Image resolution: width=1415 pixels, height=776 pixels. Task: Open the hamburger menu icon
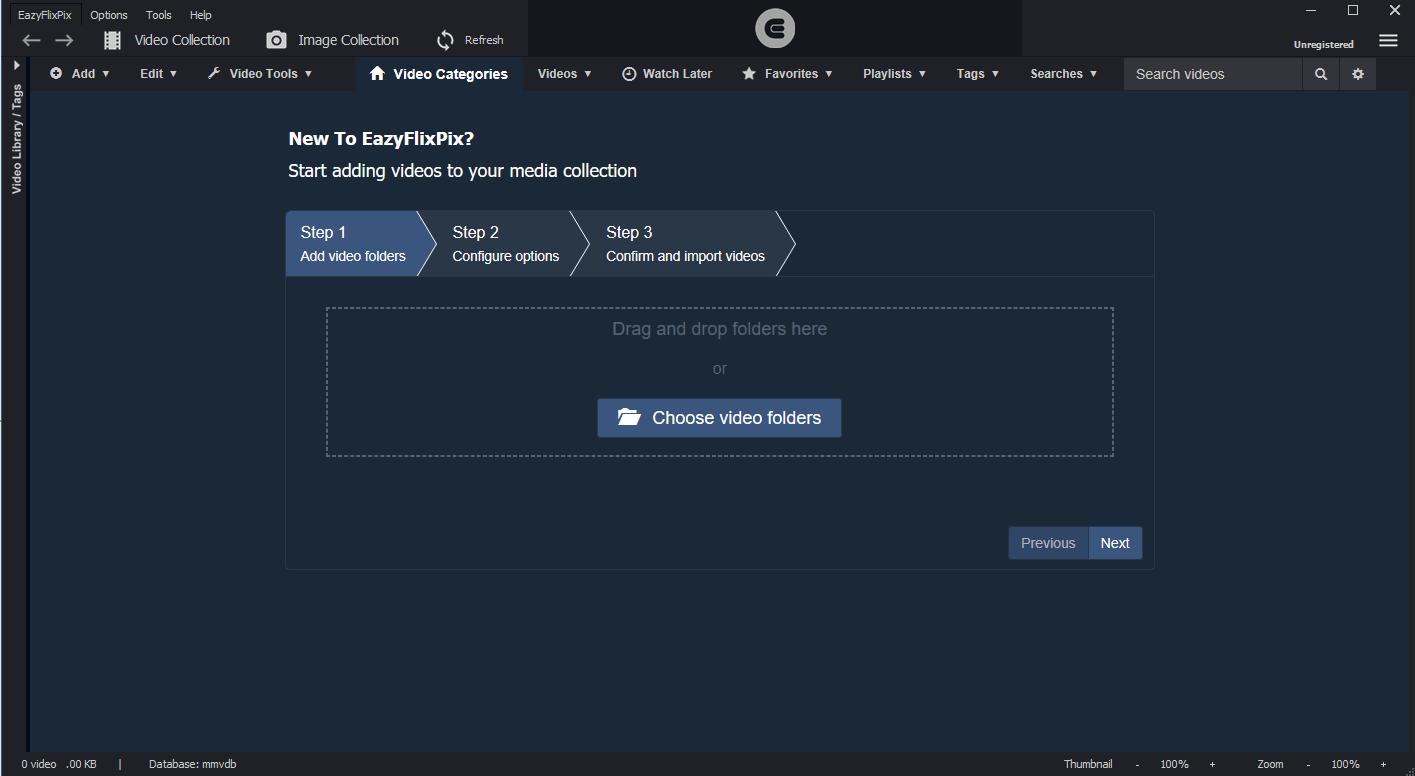[1388, 41]
